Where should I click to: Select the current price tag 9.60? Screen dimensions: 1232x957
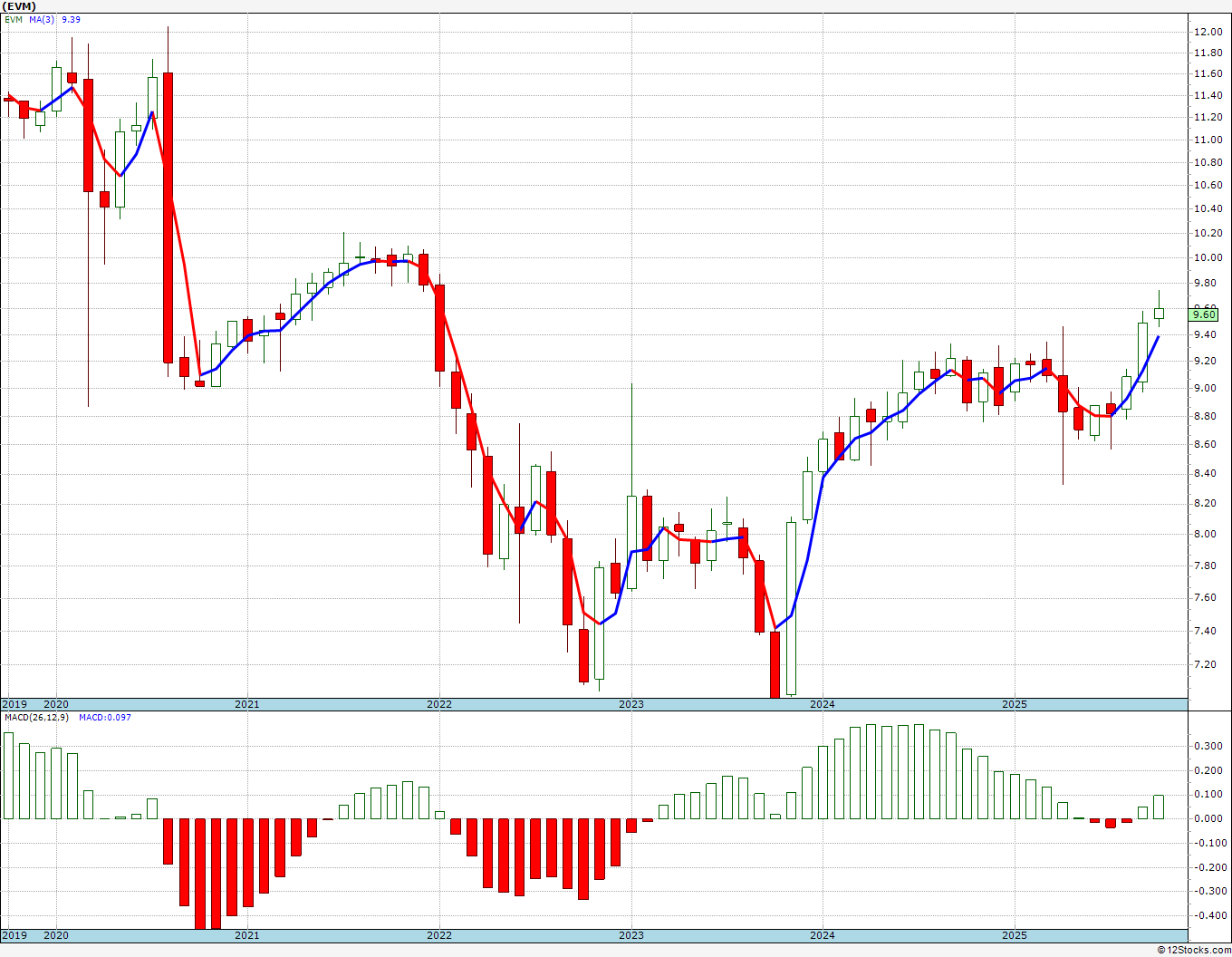tap(1204, 314)
